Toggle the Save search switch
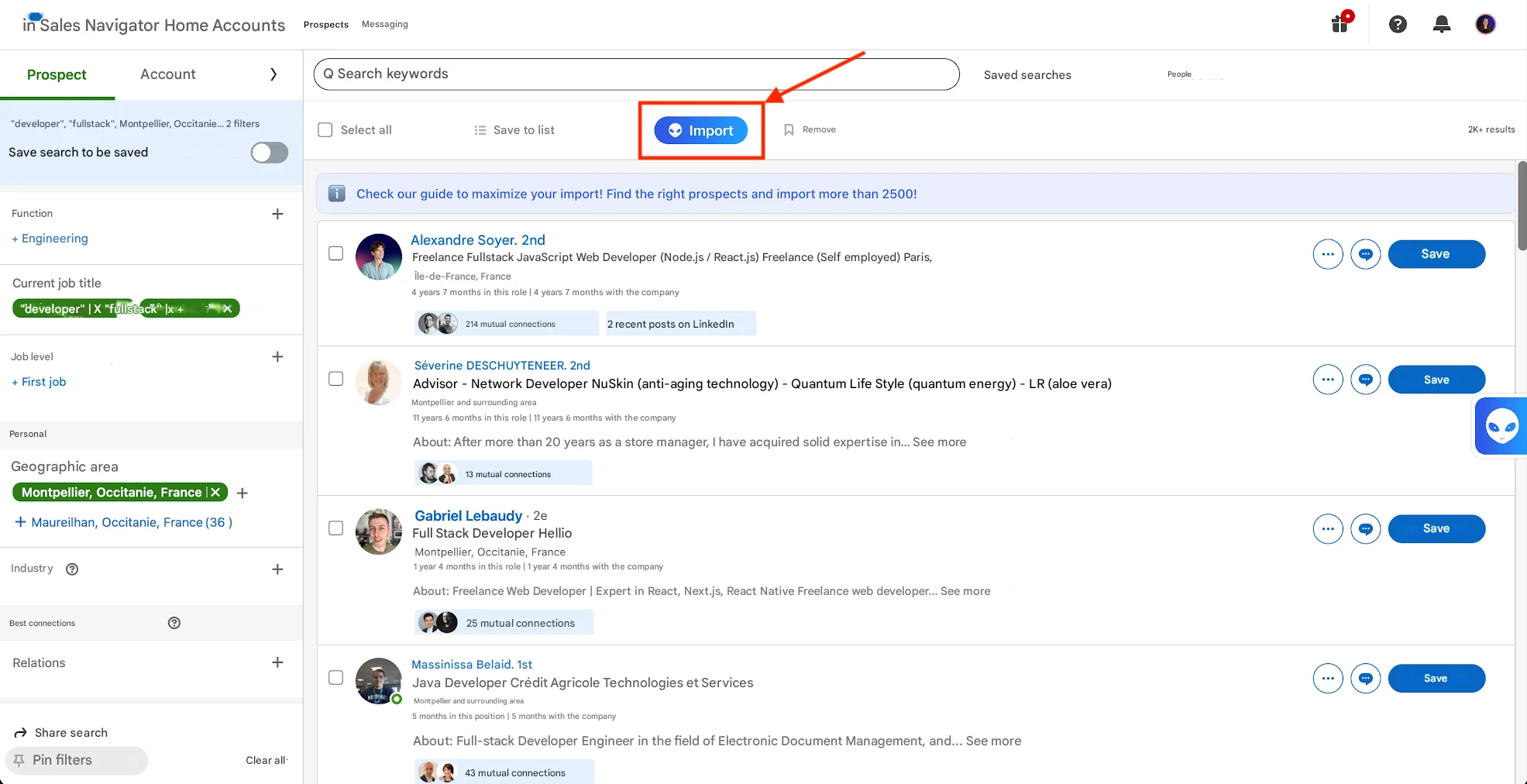Image resolution: width=1527 pixels, height=784 pixels. click(270, 153)
